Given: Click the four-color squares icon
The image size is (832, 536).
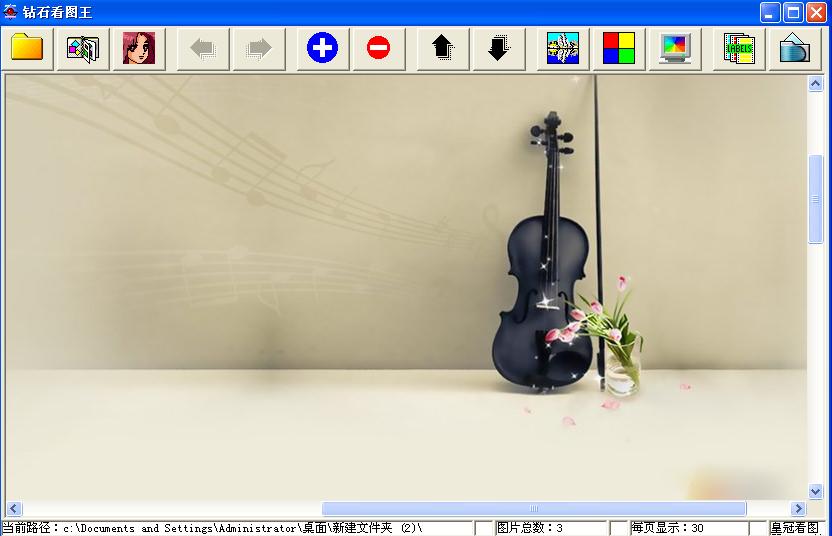Looking at the screenshot, I should [x=619, y=48].
